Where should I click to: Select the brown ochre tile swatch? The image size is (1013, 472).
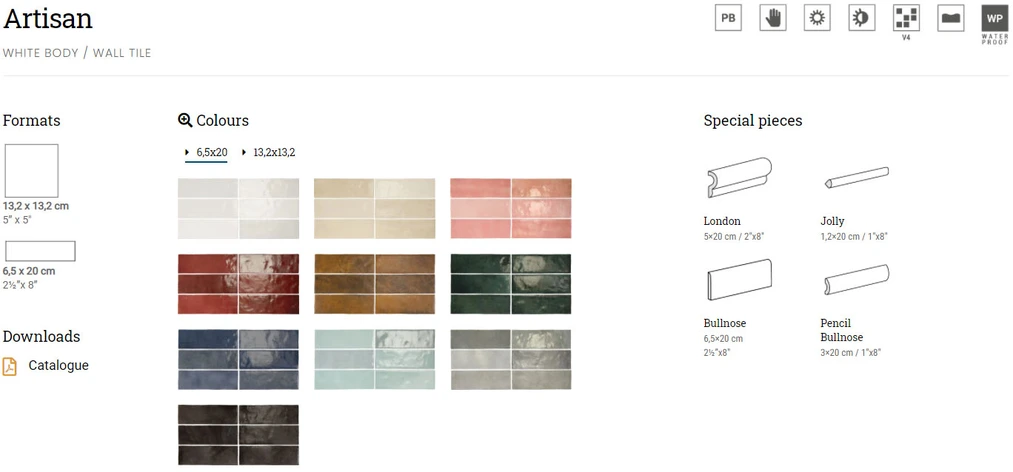point(375,284)
